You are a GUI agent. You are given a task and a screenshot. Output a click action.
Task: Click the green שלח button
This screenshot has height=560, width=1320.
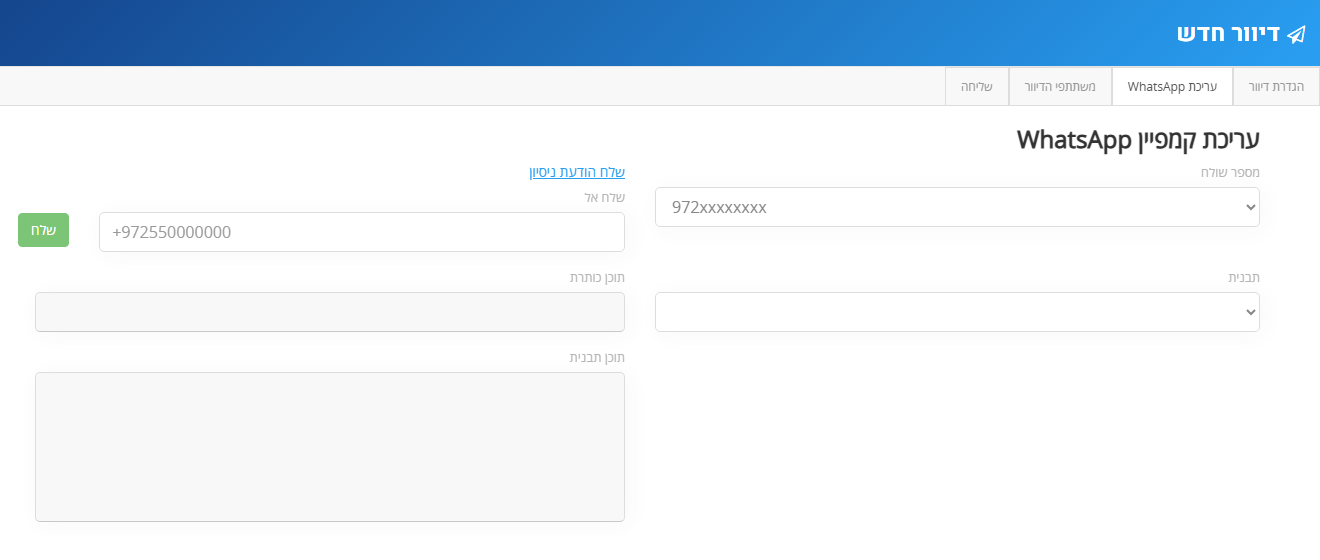click(x=43, y=230)
